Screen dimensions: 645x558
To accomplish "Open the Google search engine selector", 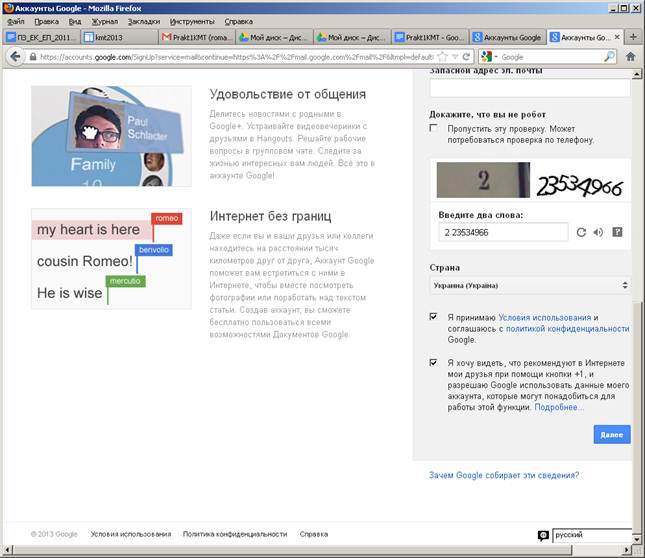I will pos(489,57).
